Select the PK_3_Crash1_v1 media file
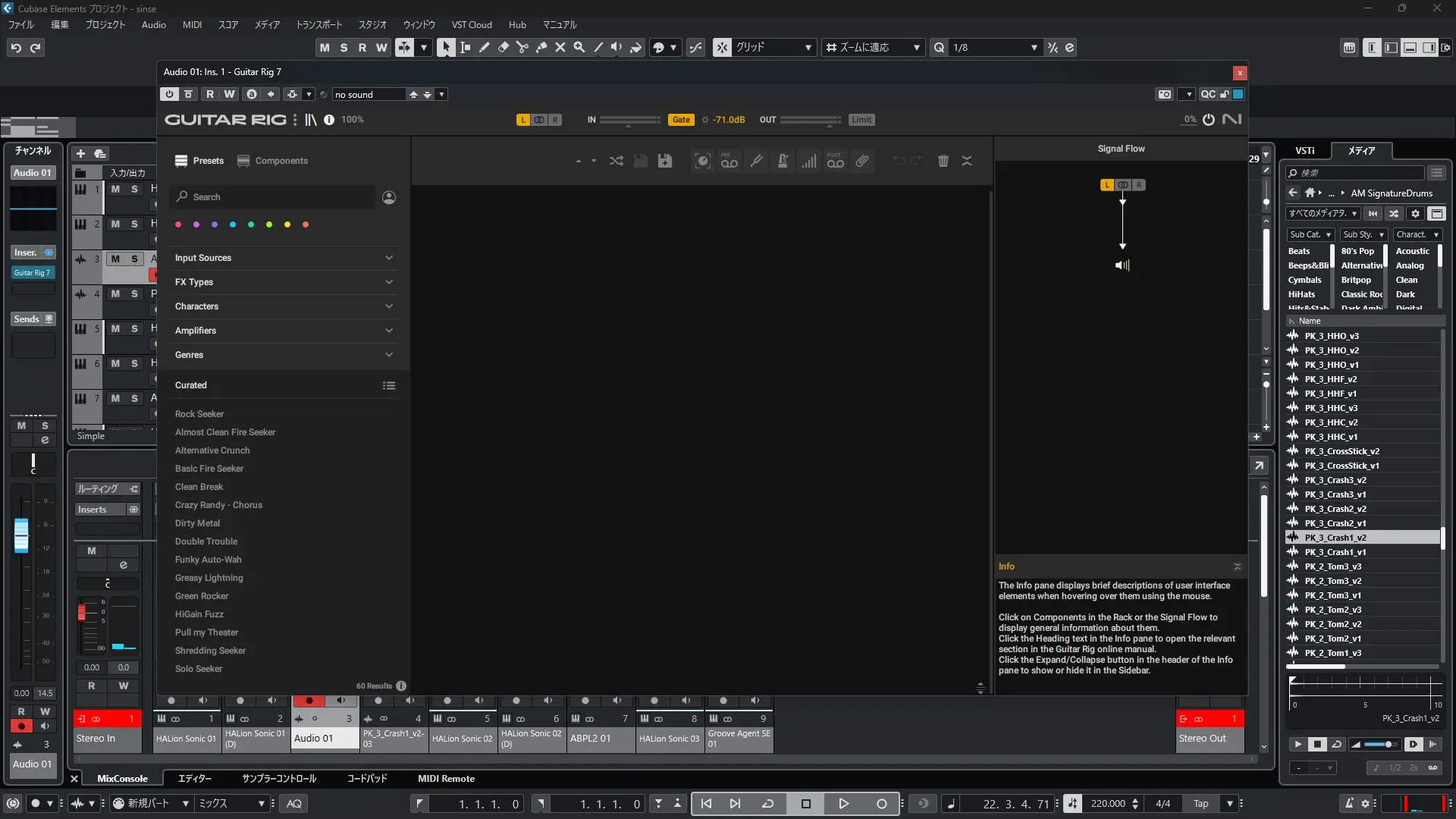The width and height of the screenshot is (1456, 819). point(1335,552)
